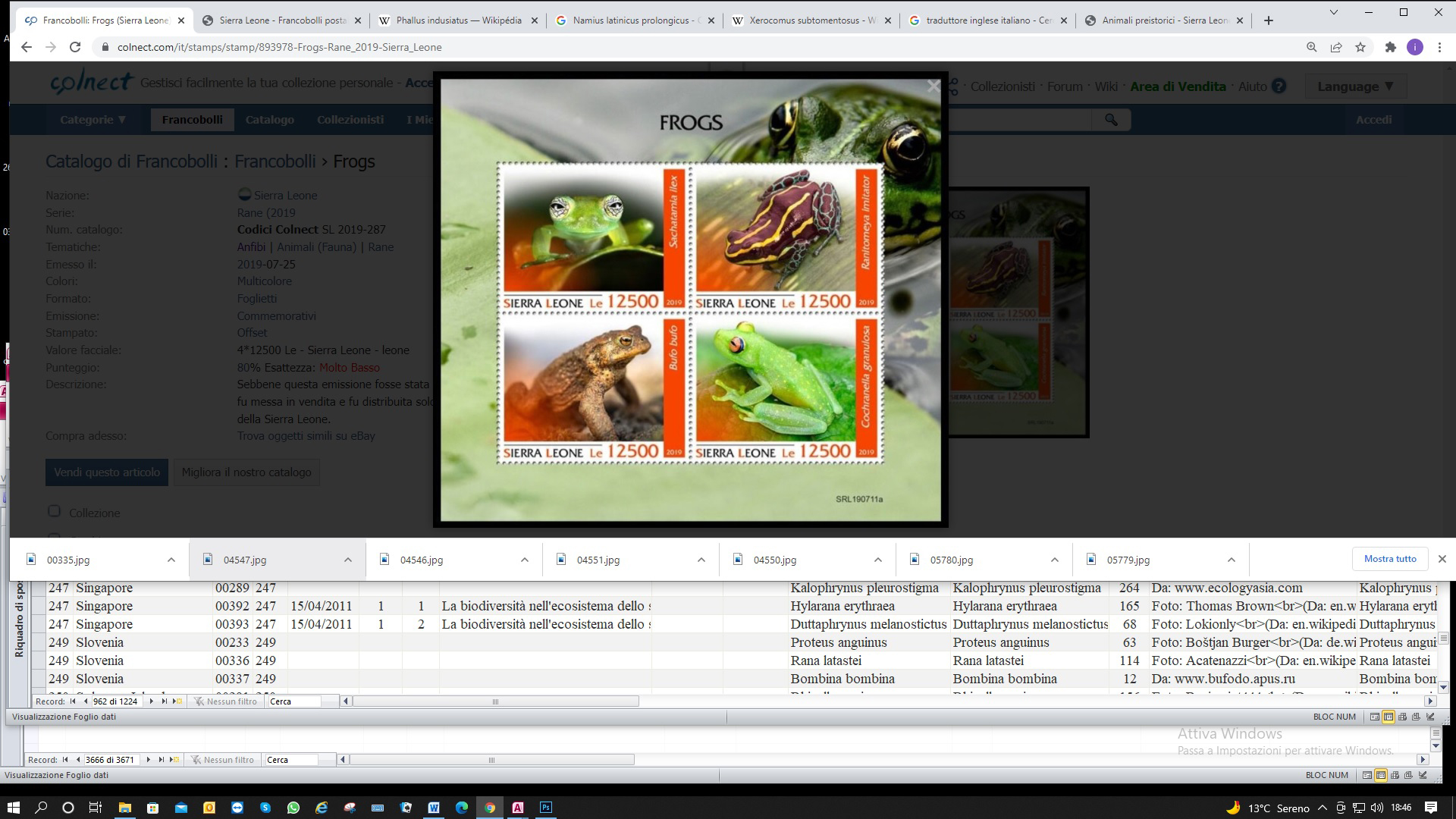Open the Area di Vendita link
Screen dimensions: 1456x819
click(1178, 86)
